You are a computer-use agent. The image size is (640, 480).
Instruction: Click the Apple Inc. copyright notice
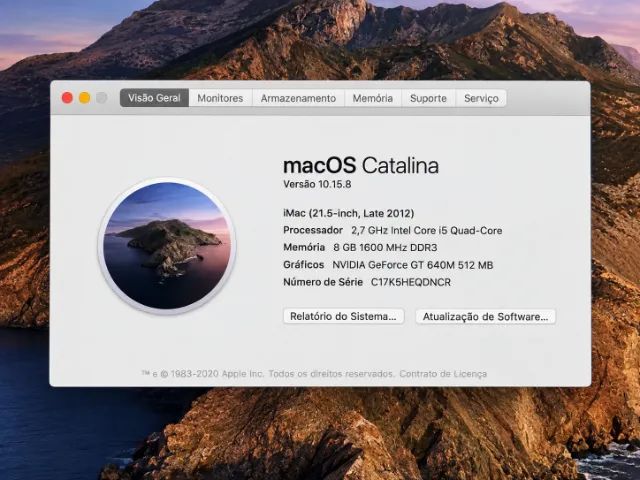(x=267, y=373)
